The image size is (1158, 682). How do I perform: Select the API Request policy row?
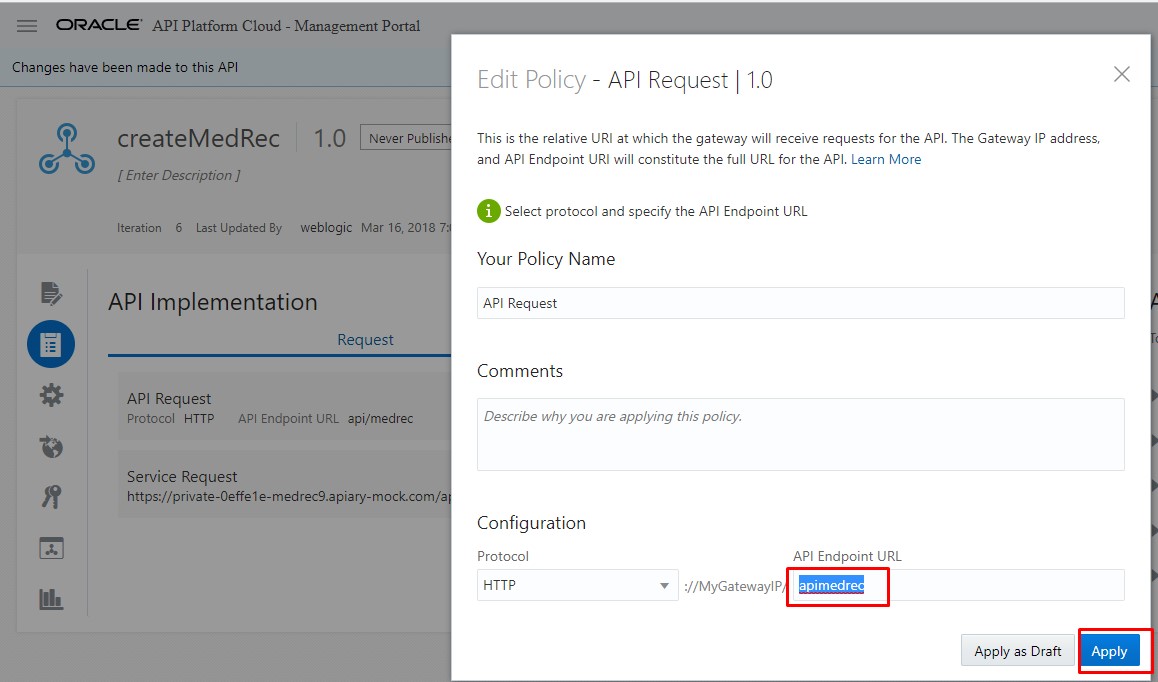click(x=285, y=407)
